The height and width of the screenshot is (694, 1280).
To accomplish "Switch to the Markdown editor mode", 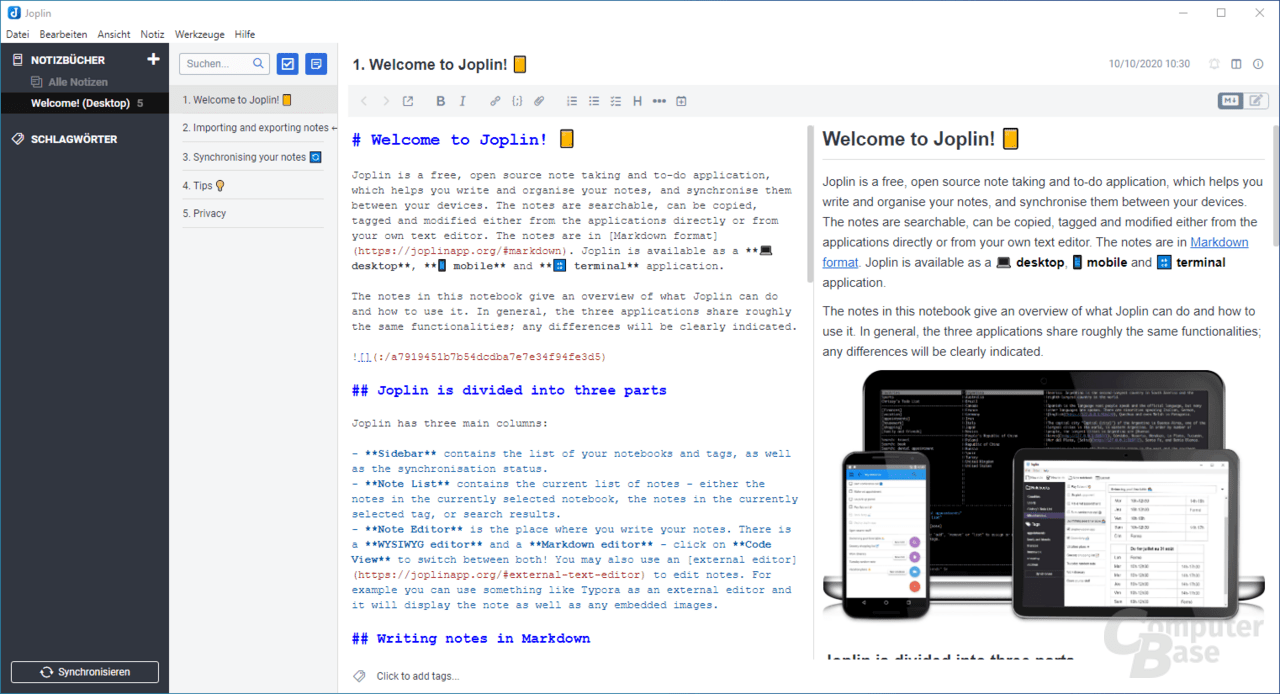I will 1230,101.
